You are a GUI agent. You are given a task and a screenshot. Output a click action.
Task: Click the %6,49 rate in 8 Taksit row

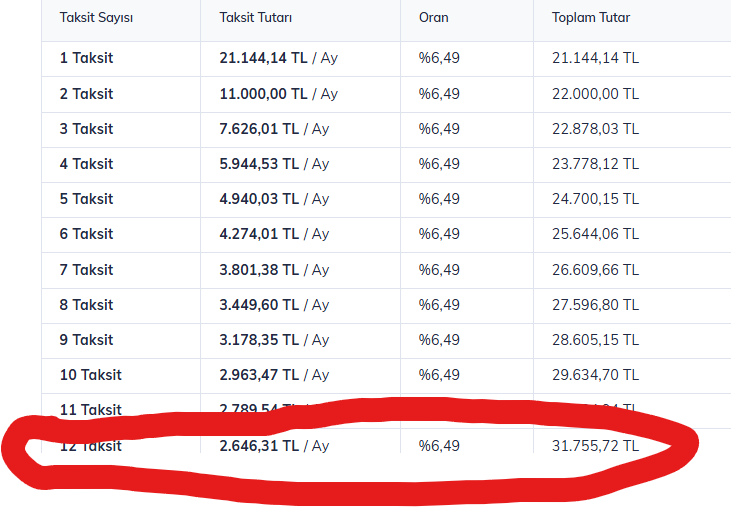(x=439, y=305)
